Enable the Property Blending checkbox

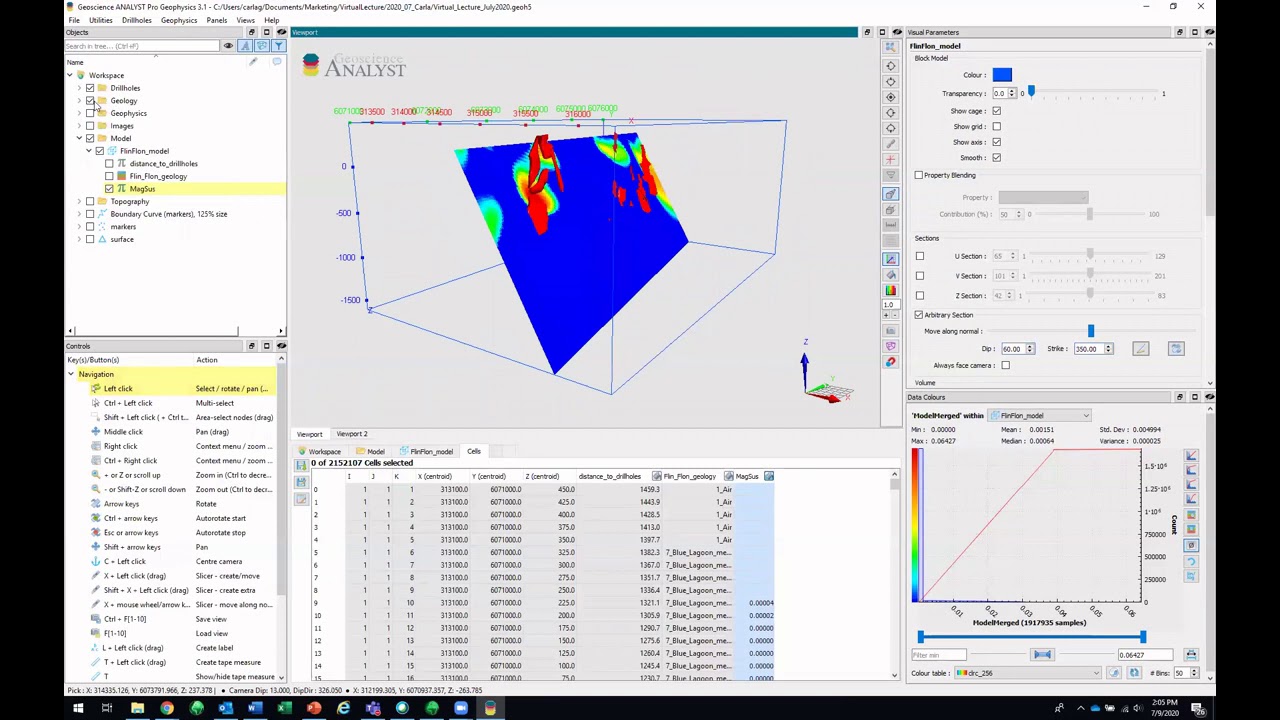[x=919, y=175]
